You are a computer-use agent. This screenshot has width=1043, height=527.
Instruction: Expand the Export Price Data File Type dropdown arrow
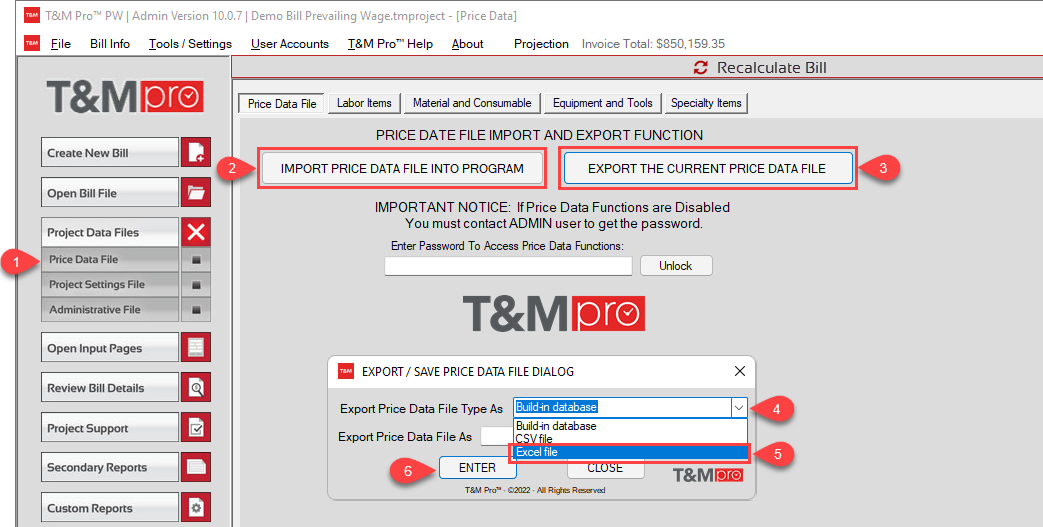(739, 407)
